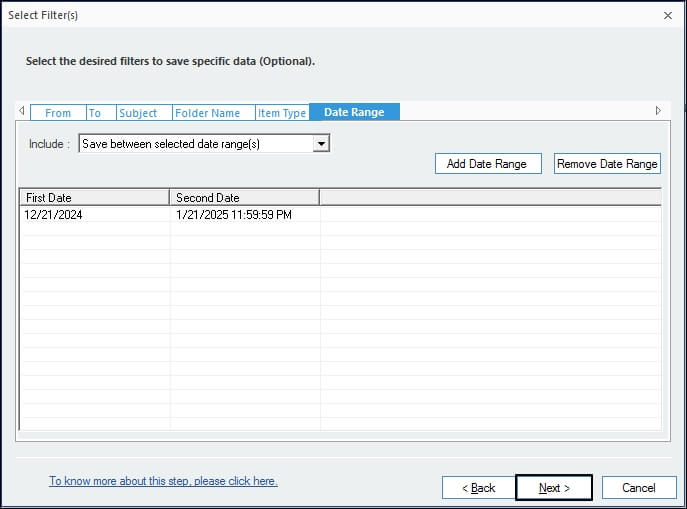Switch to the From tab
The width and height of the screenshot is (687, 509).
(x=58, y=113)
